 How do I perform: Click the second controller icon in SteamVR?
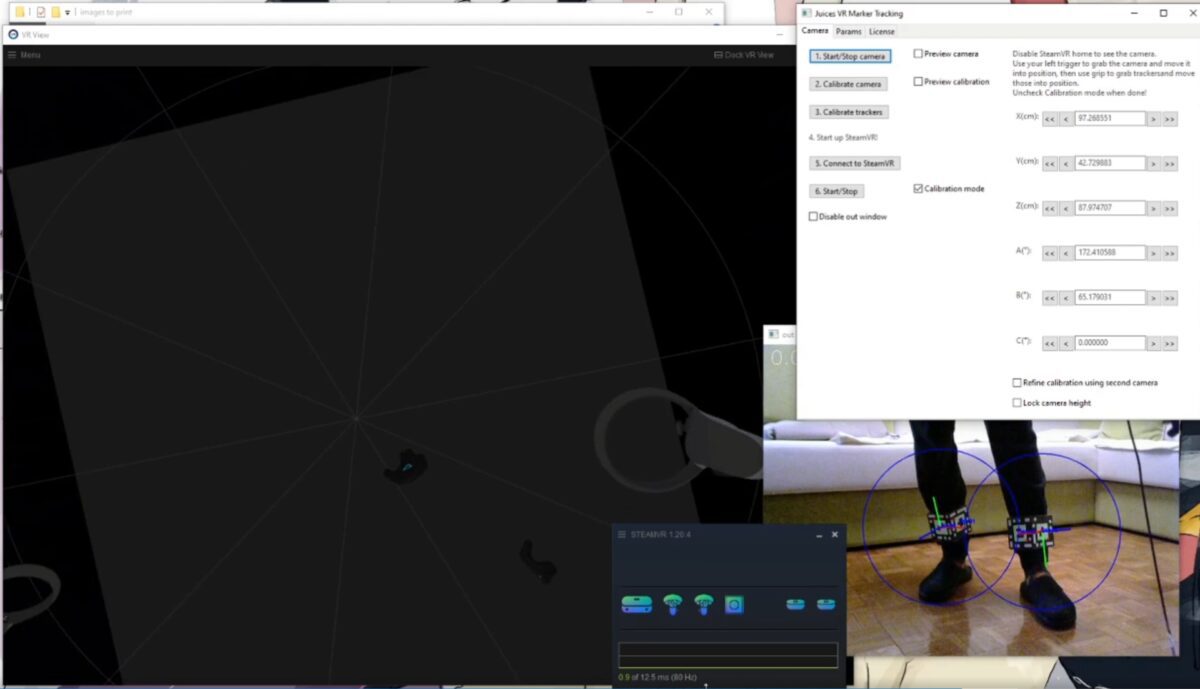pos(704,604)
